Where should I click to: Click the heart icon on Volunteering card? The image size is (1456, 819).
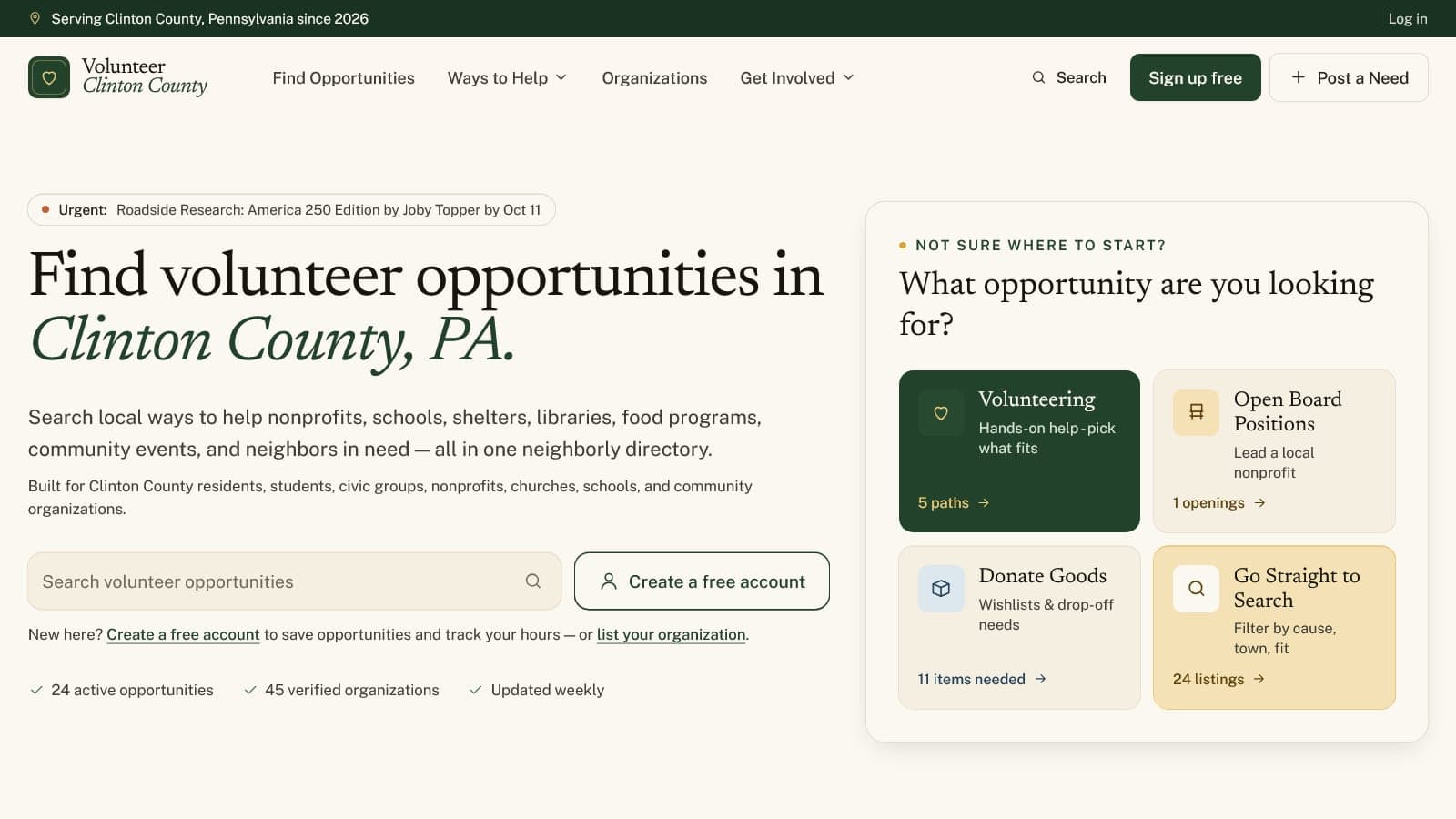(941, 413)
